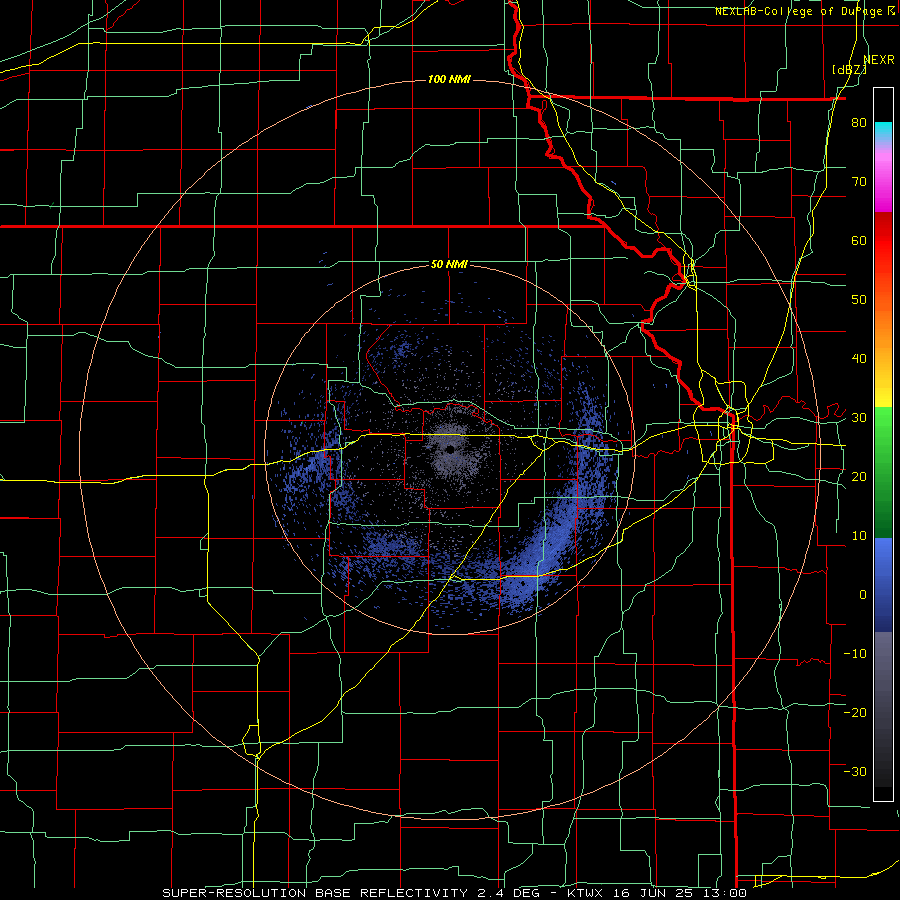This screenshot has height=900, width=900.
Task: Click the 50 NMI range ring label
Action: (449, 265)
